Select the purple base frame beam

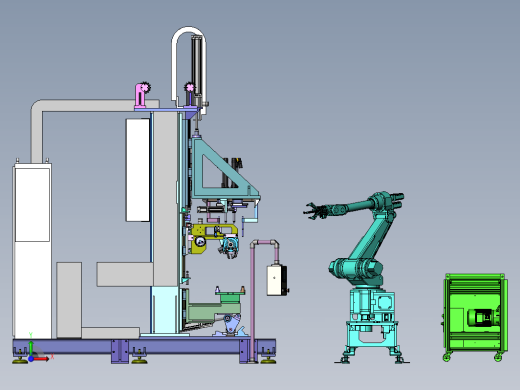tap(144, 347)
